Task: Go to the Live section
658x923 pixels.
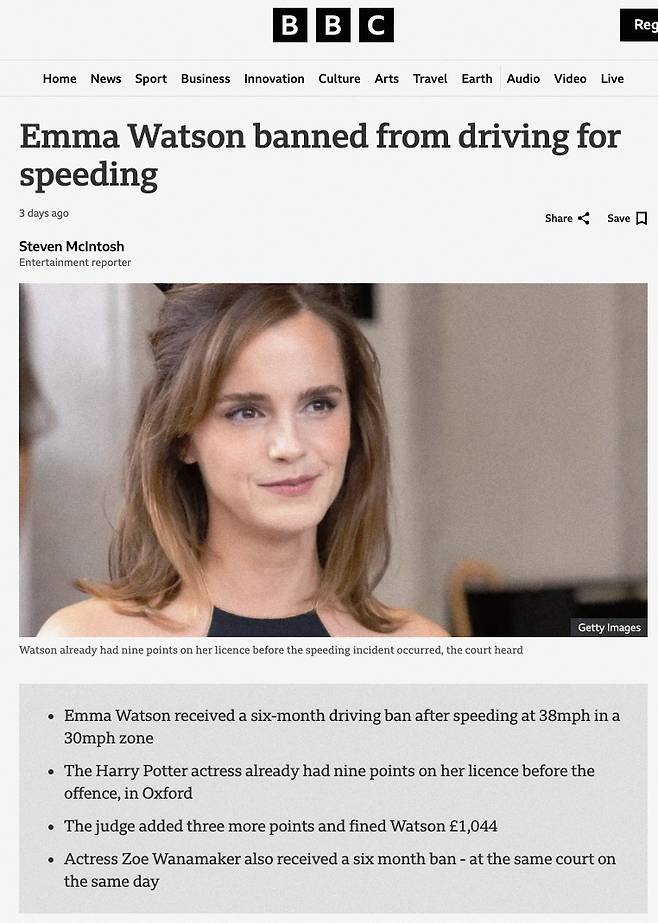Action: (612, 79)
